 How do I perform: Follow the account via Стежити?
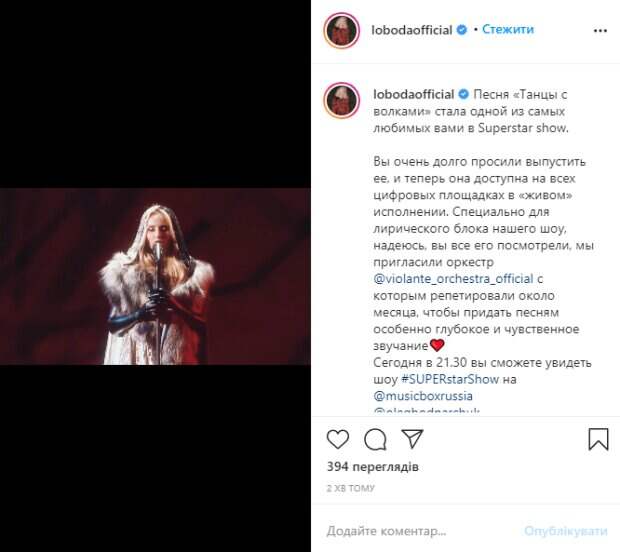pos(508,29)
